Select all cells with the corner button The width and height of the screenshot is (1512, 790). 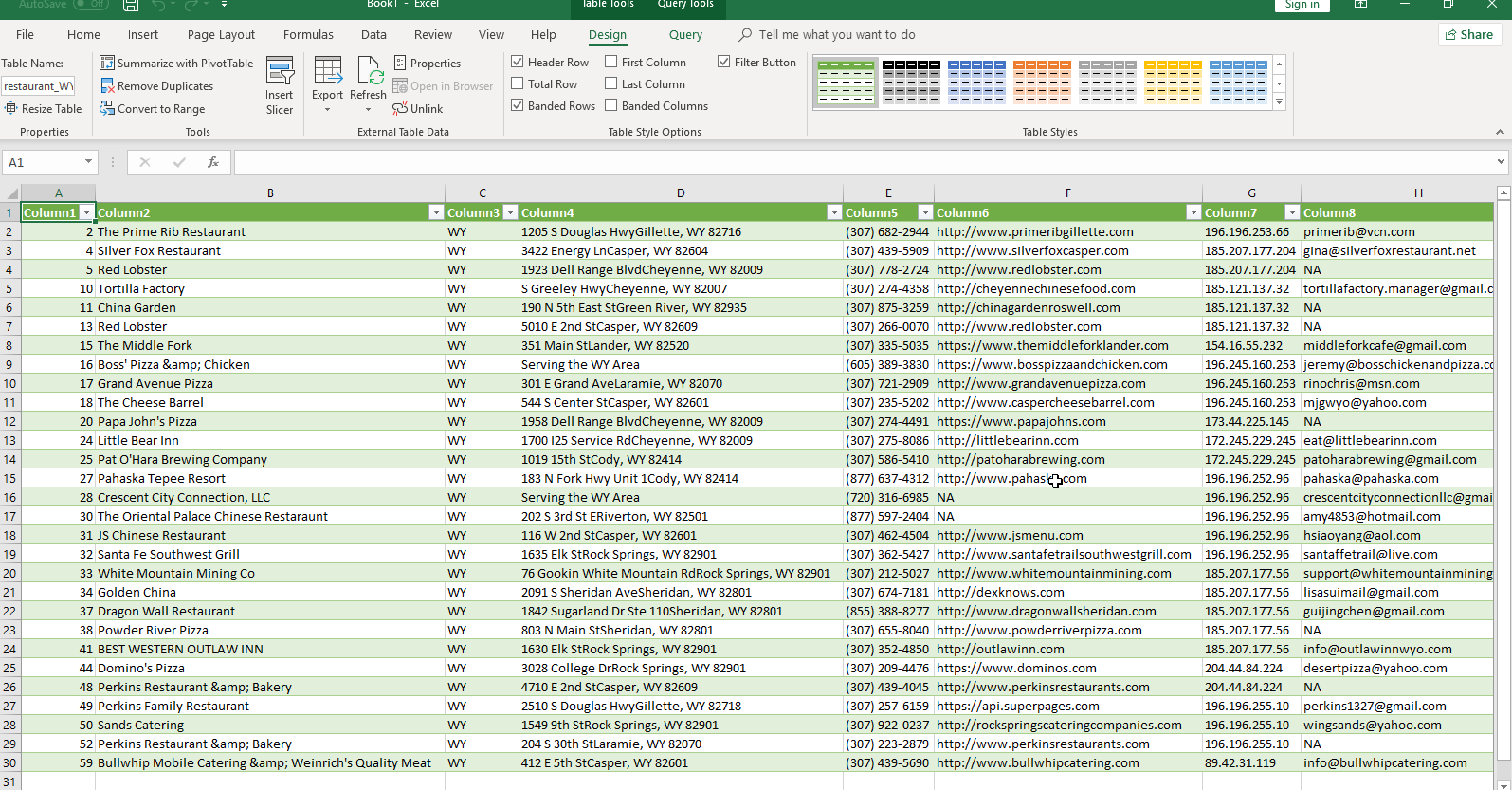(x=10, y=193)
